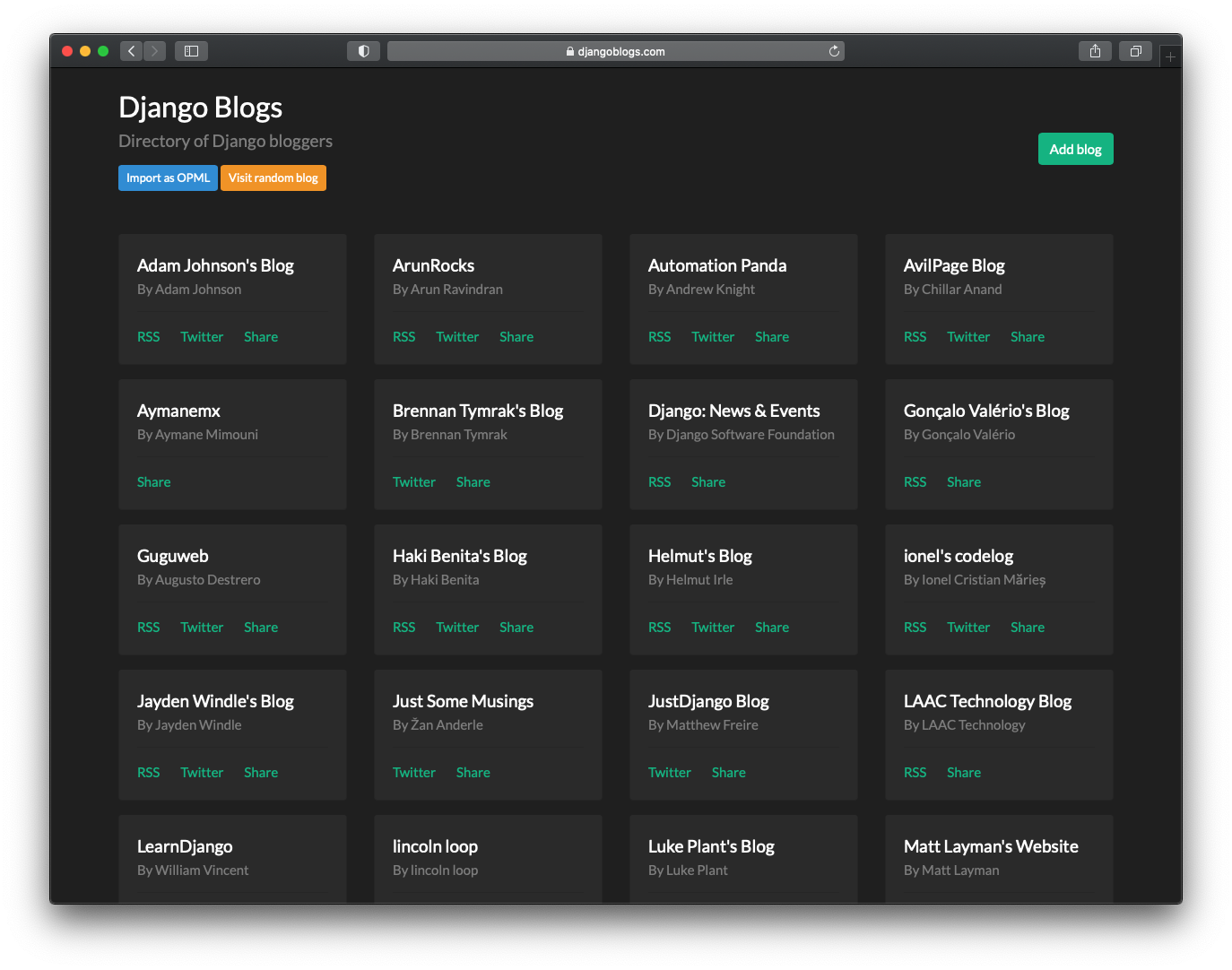Open Twitter link for Helmut's Blog
The height and width of the screenshot is (970, 1232).
point(713,628)
